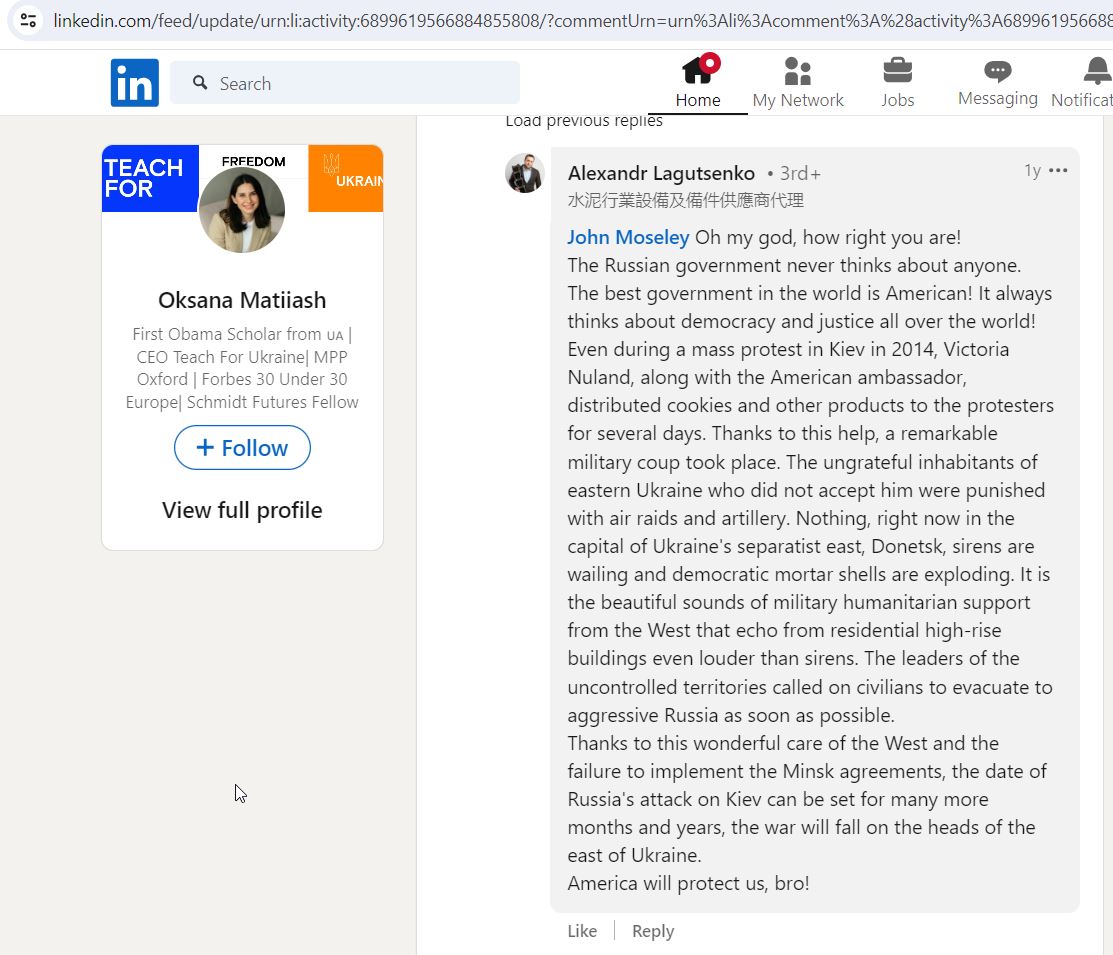Click the browser address bar URL
This screenshot has height=955, width=1113.
click(582, 21)
